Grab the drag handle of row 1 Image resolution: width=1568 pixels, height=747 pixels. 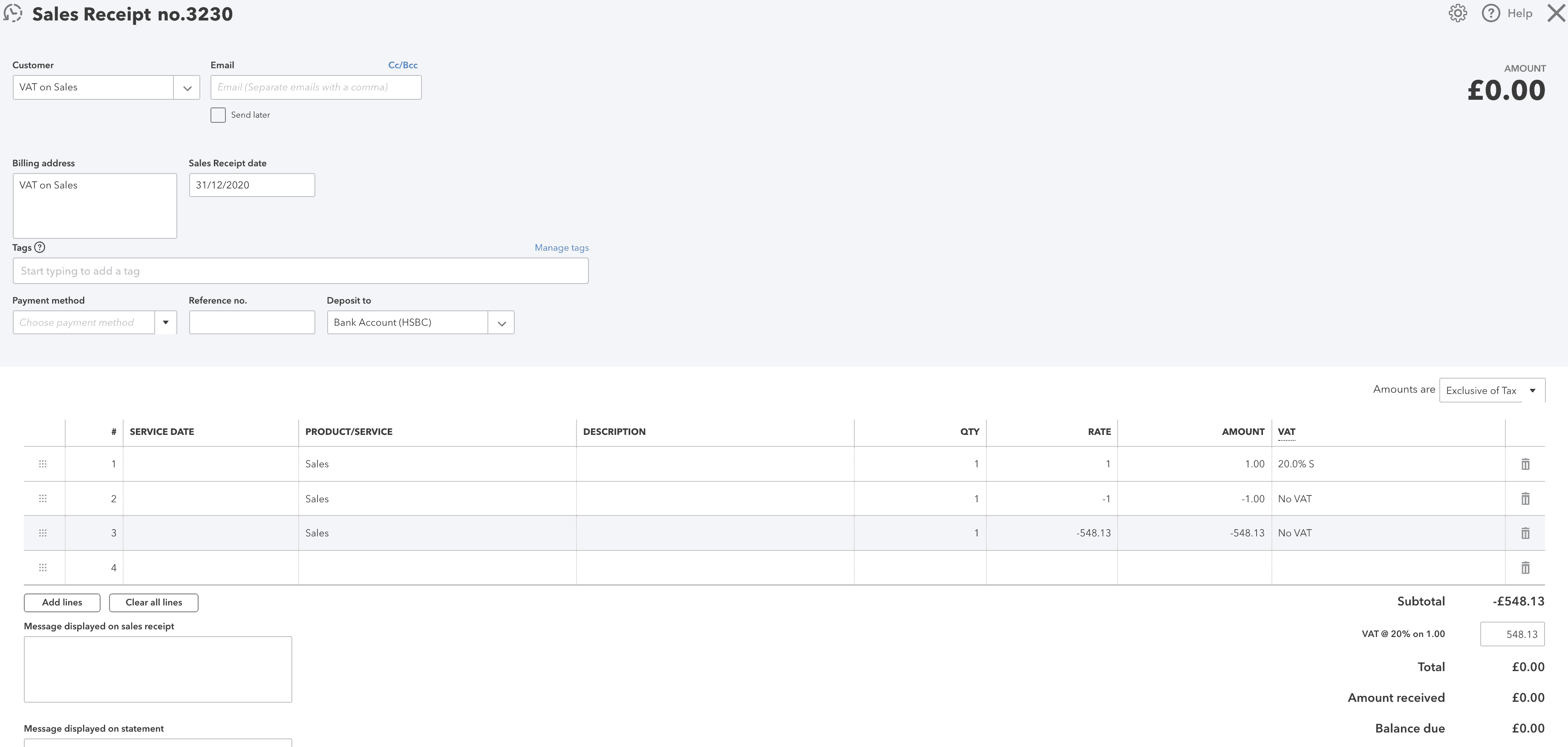43,464
